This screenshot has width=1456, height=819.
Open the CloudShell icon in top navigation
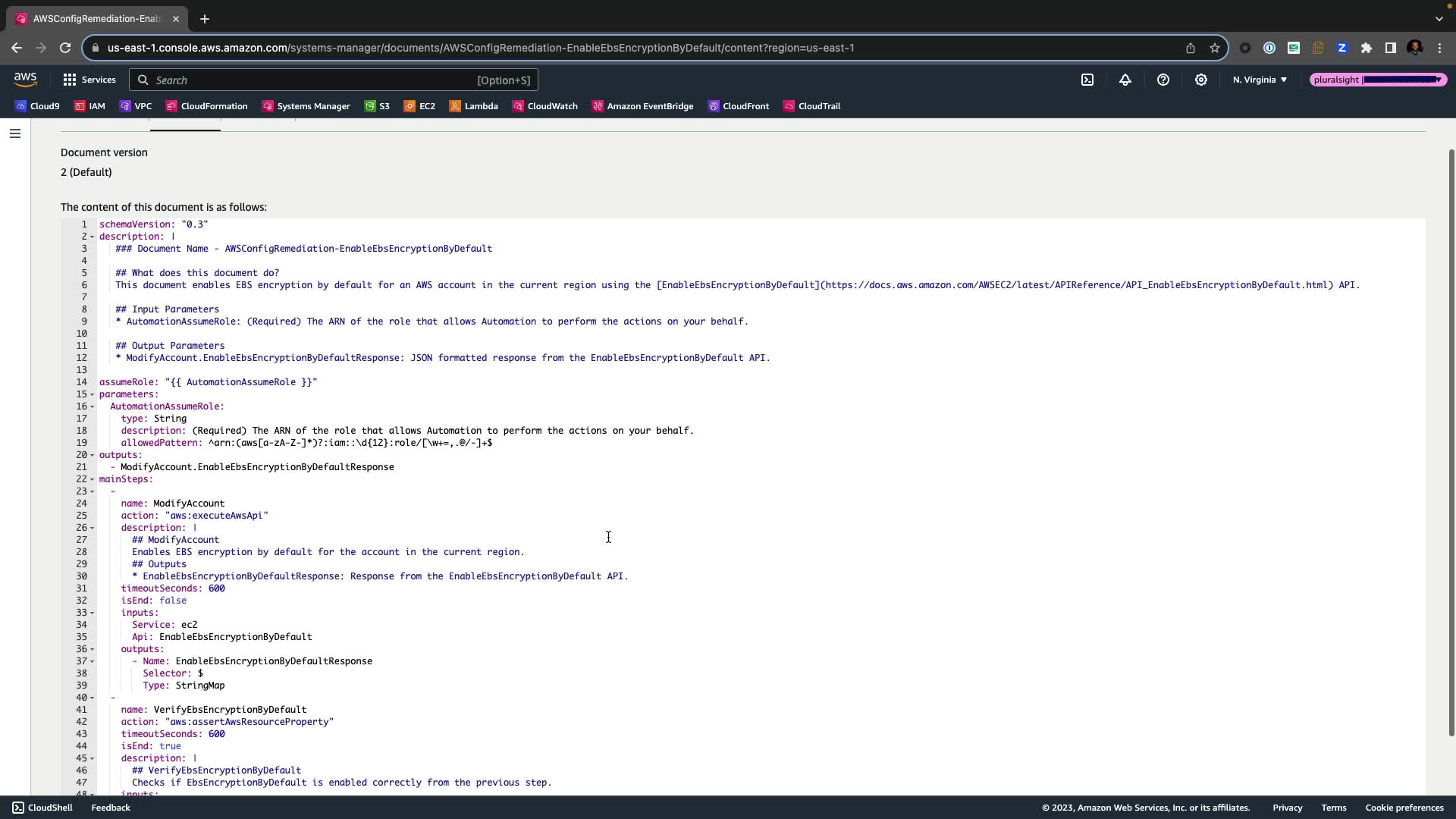tap(1087, 80)
